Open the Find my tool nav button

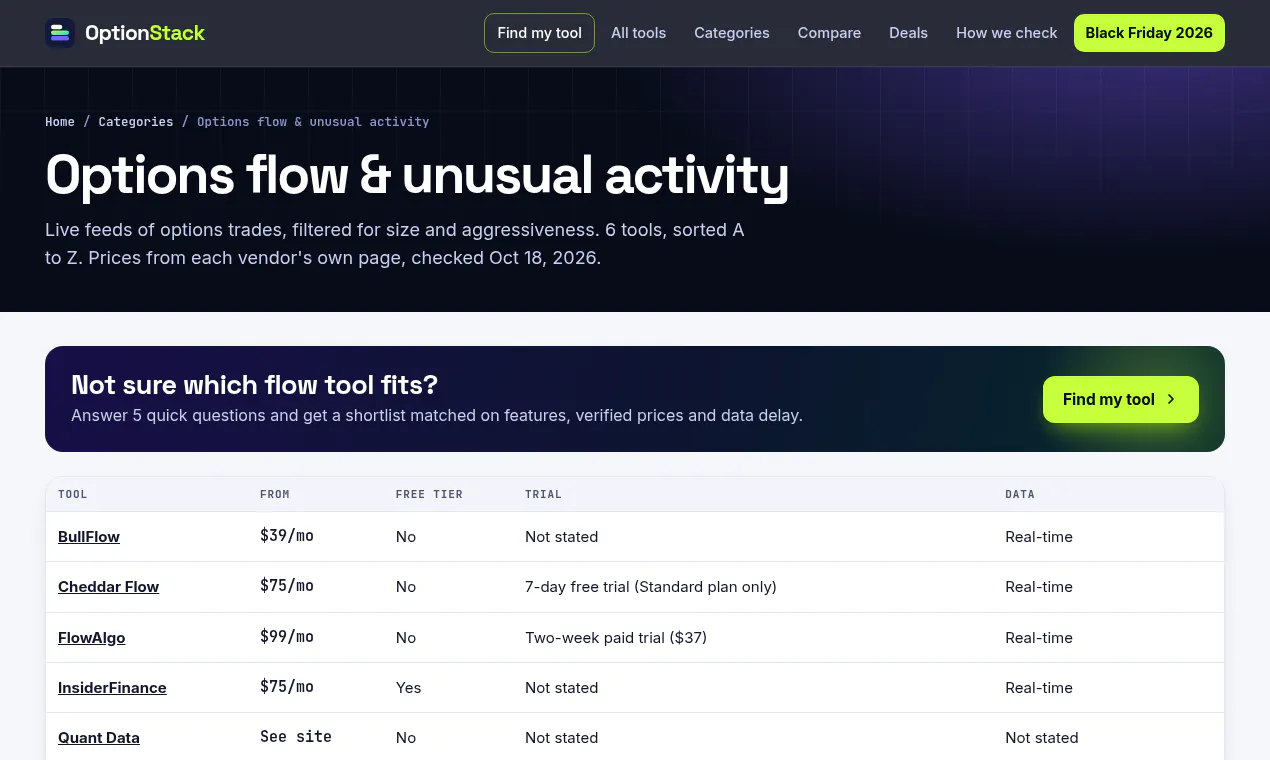(539, 33)
